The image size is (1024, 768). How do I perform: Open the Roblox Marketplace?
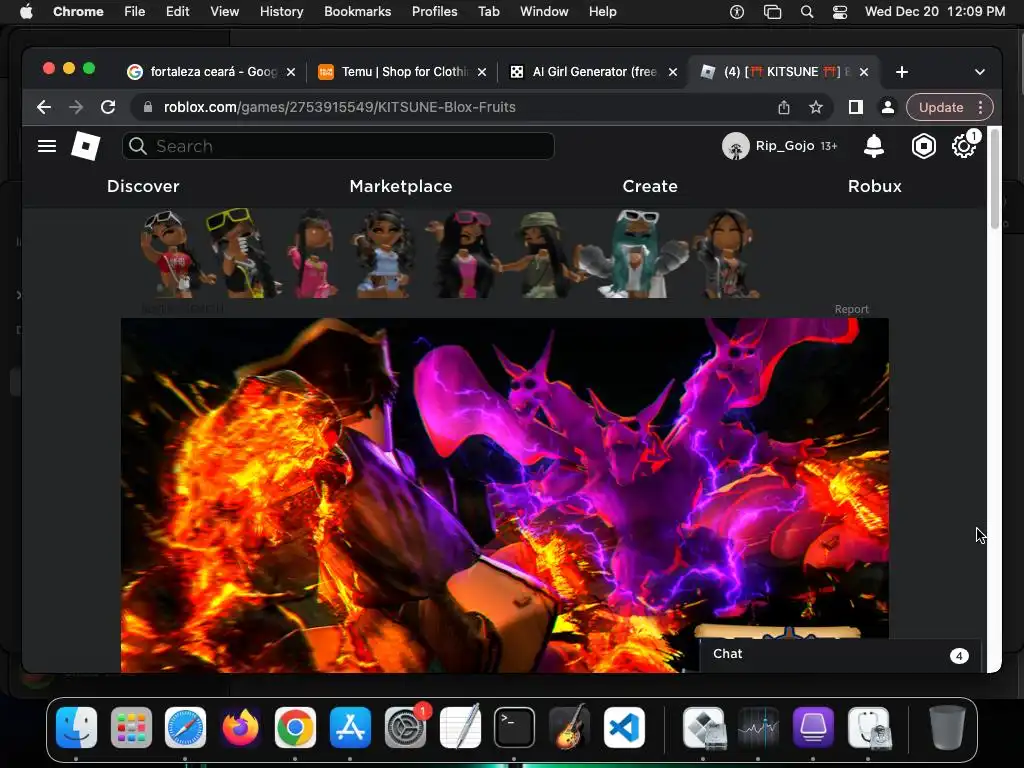point(401,186)
